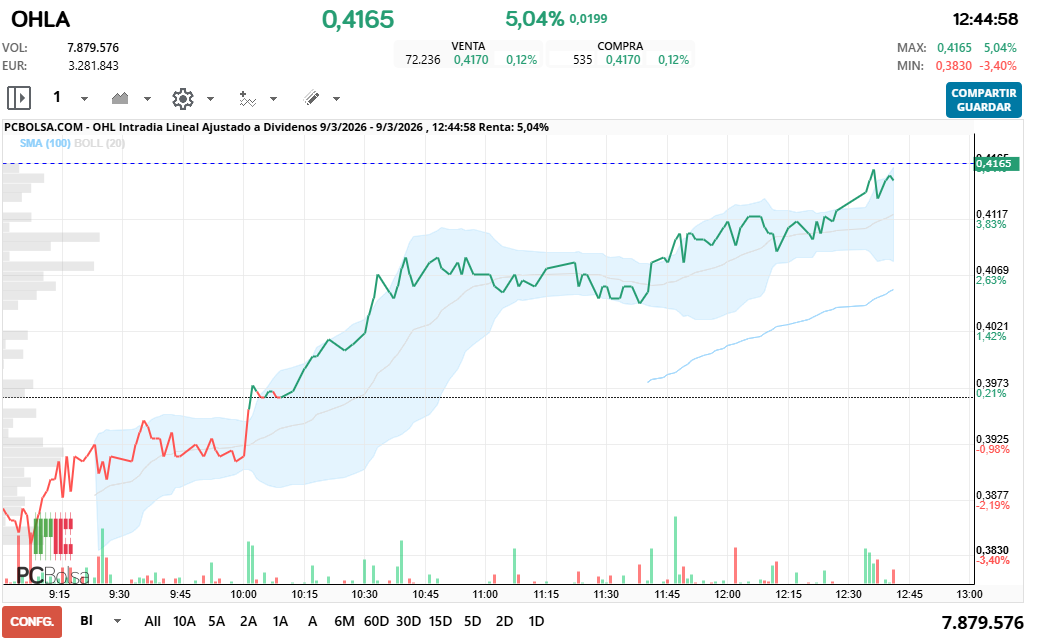Select the mountain chart type icon
The height and width of the screenshot is (643, 1037).
click(118, 97)
